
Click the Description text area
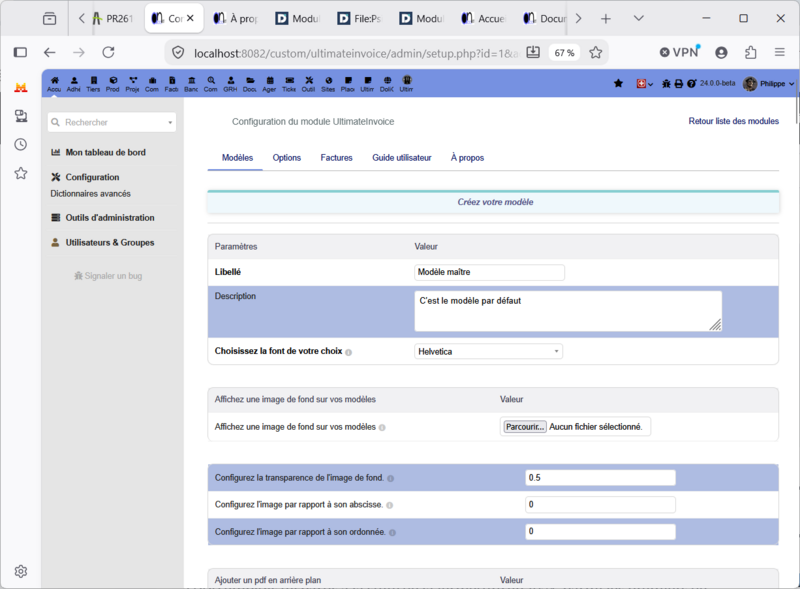568,311
